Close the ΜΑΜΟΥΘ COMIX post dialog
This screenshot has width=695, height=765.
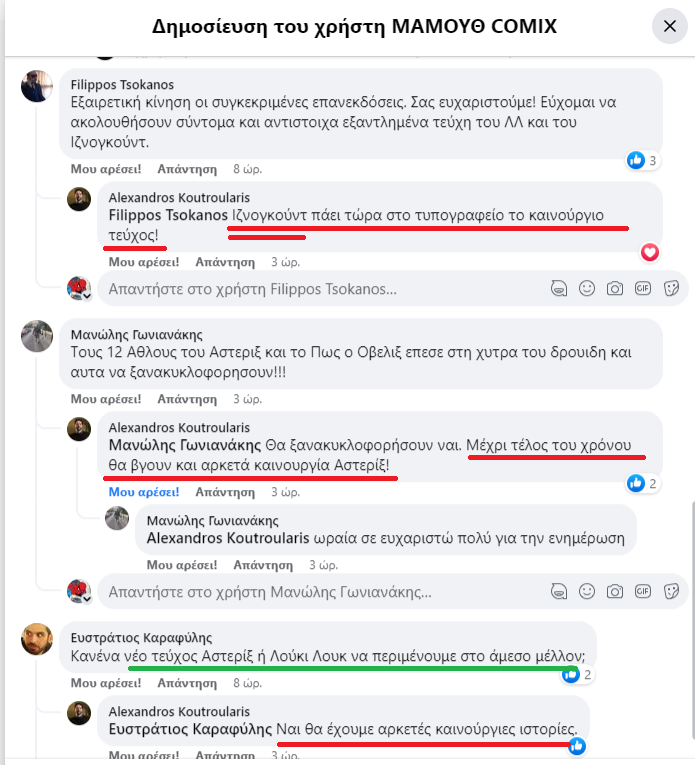pyautogui.click(x=670, y=26)
